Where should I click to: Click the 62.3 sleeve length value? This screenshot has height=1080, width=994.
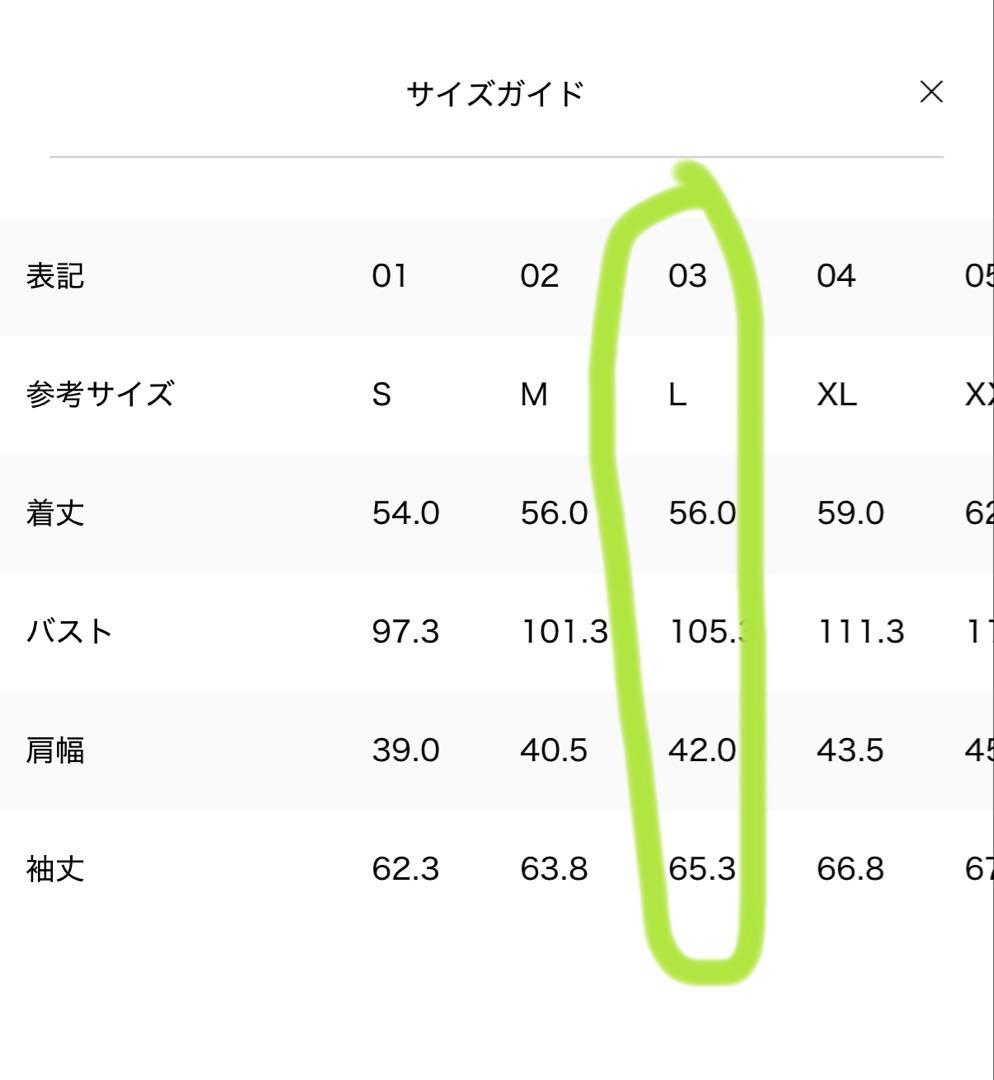[405, 869]
